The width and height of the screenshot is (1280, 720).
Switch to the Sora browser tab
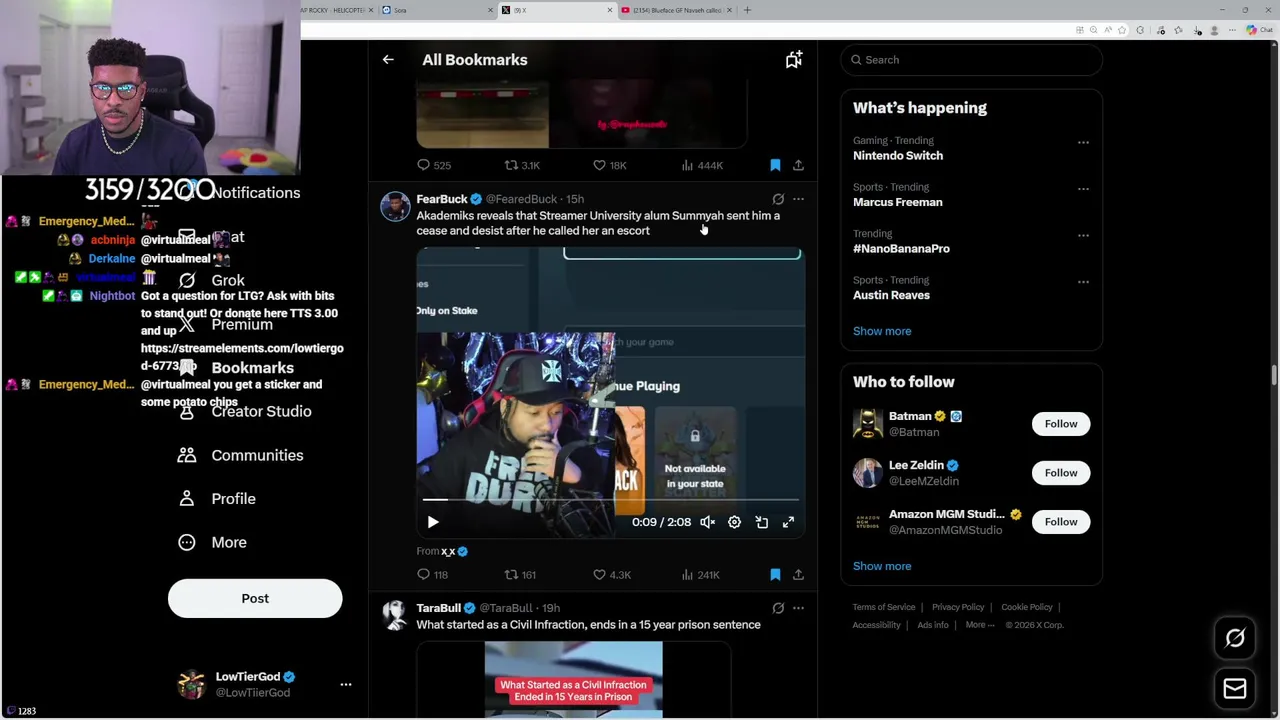click(x=437, y=10)
